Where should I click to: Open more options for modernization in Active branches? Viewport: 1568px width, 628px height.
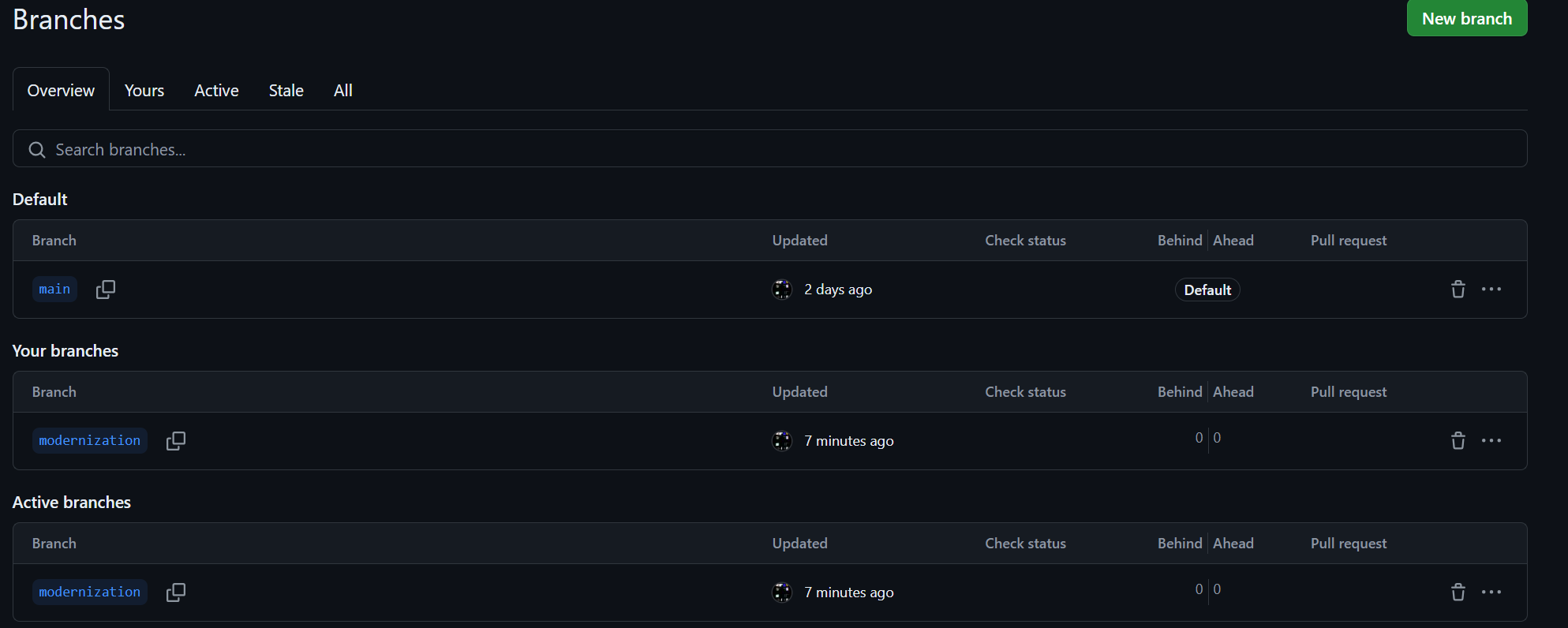pos(1491,592)
